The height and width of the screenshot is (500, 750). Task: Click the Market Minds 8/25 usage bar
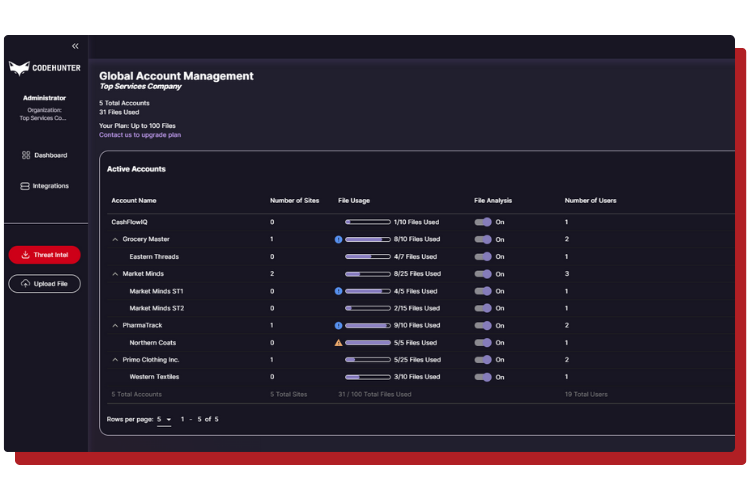pos(367,274)
